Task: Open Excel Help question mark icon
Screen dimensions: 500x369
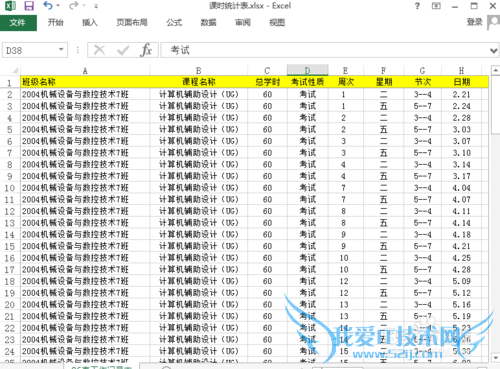Action: tap(417, 6)
